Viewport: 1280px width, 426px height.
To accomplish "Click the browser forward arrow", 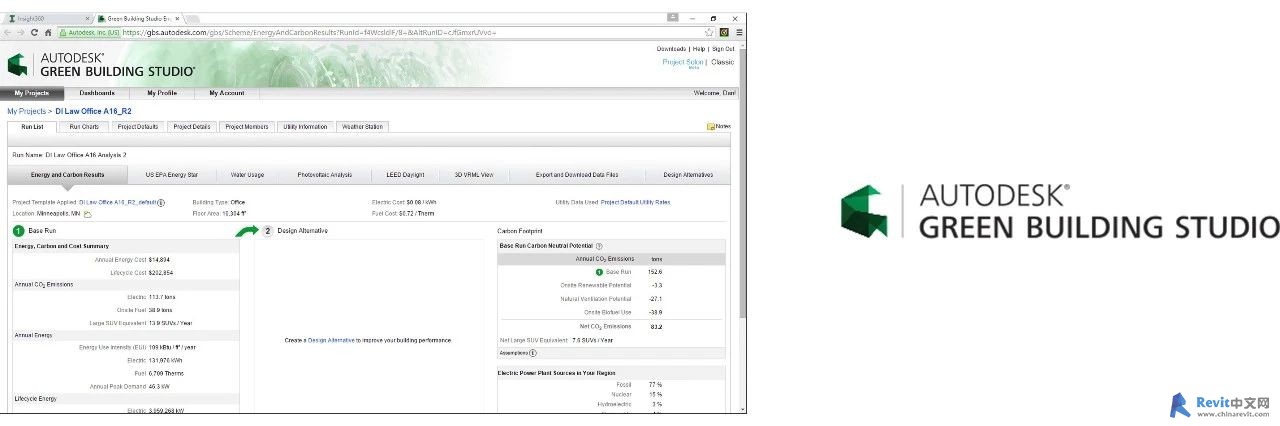I will point(21,32).
